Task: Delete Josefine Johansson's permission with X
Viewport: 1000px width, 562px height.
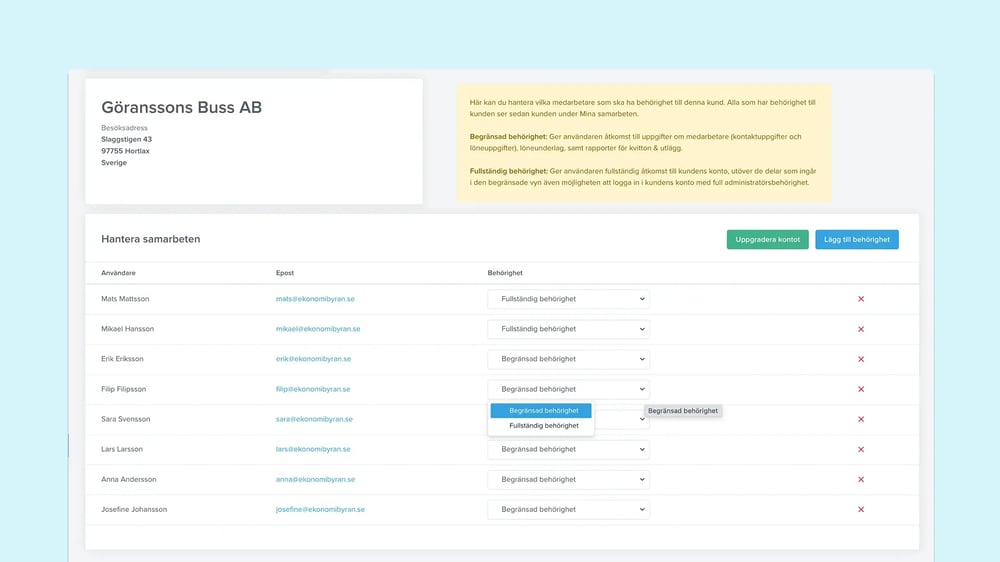Action: point(861,509)
